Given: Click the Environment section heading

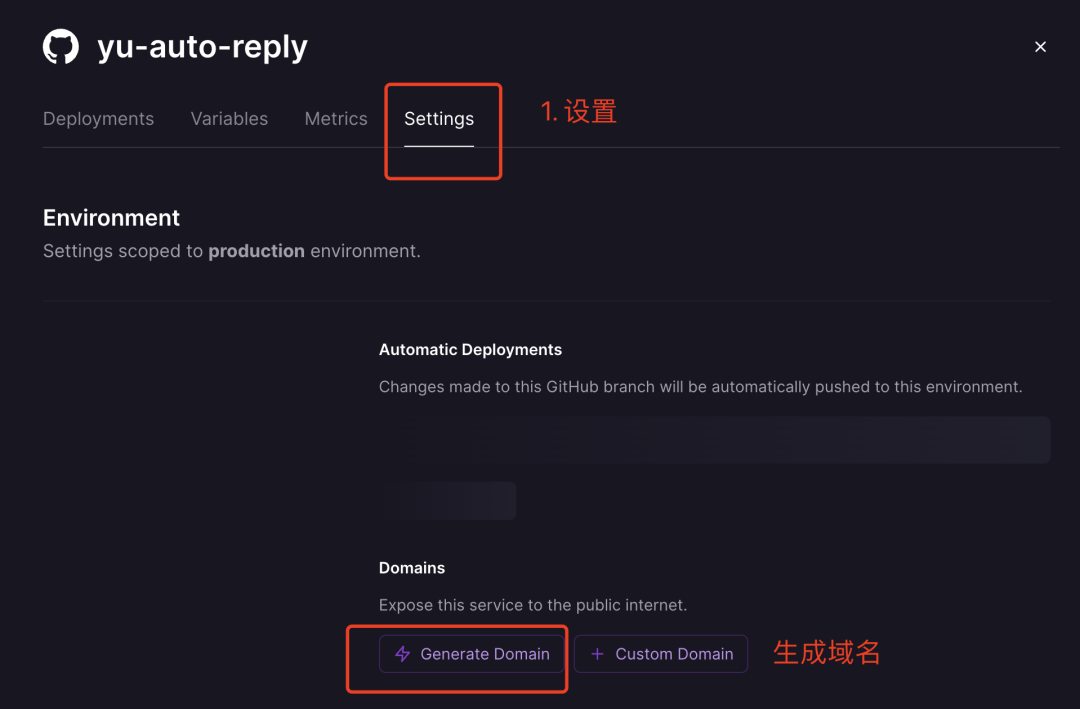Looking at the screenshot, I should [111, 218].
